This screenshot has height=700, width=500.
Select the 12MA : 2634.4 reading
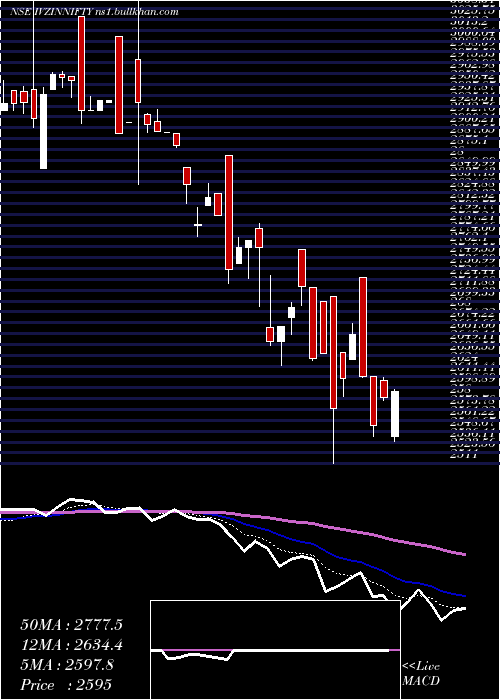(x=71, y=645)
